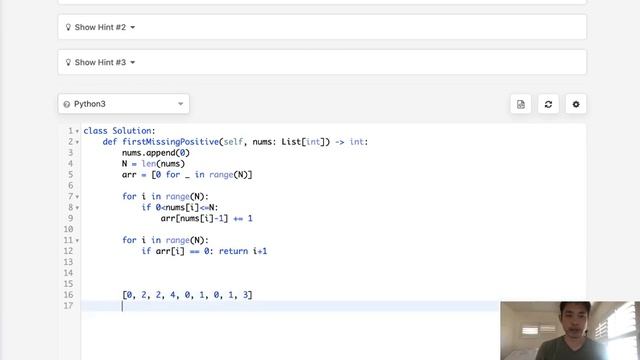Collapse code fold arrow on line 7
This screenshot has width=640, height=360.
[77, 197]
